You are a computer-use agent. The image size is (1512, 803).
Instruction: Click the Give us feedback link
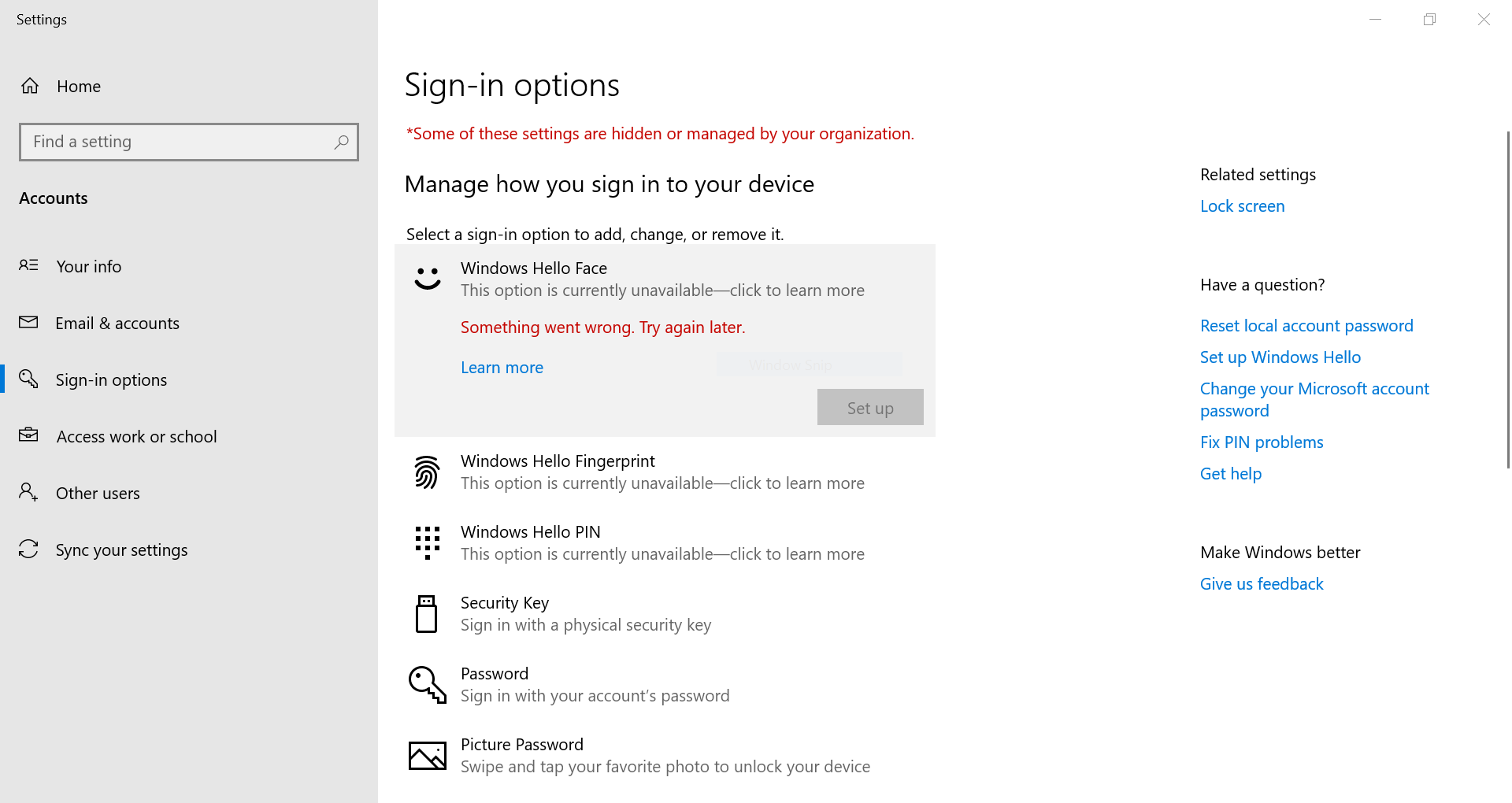[1262, 584]
